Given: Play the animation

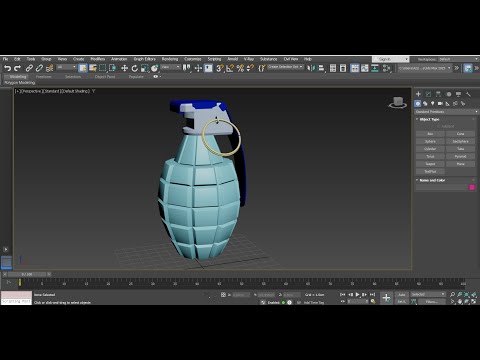Looking at the screenshot, I should [357, 295].
